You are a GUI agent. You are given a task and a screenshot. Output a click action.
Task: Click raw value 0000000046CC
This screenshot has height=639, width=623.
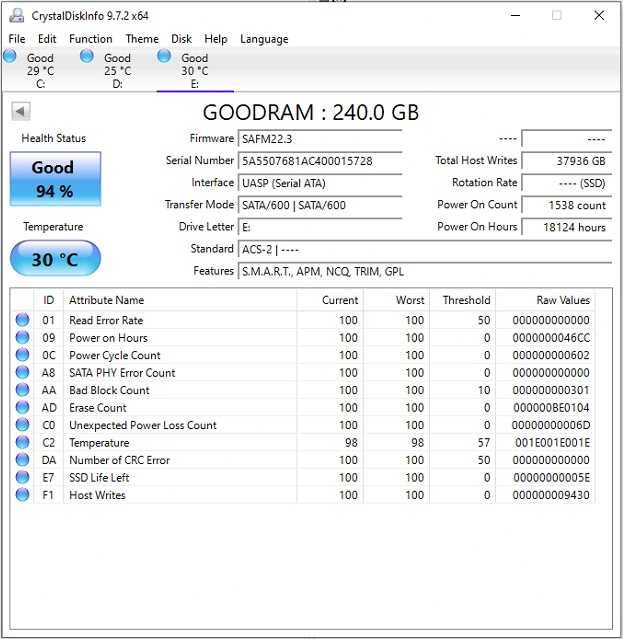coord(551,338)
